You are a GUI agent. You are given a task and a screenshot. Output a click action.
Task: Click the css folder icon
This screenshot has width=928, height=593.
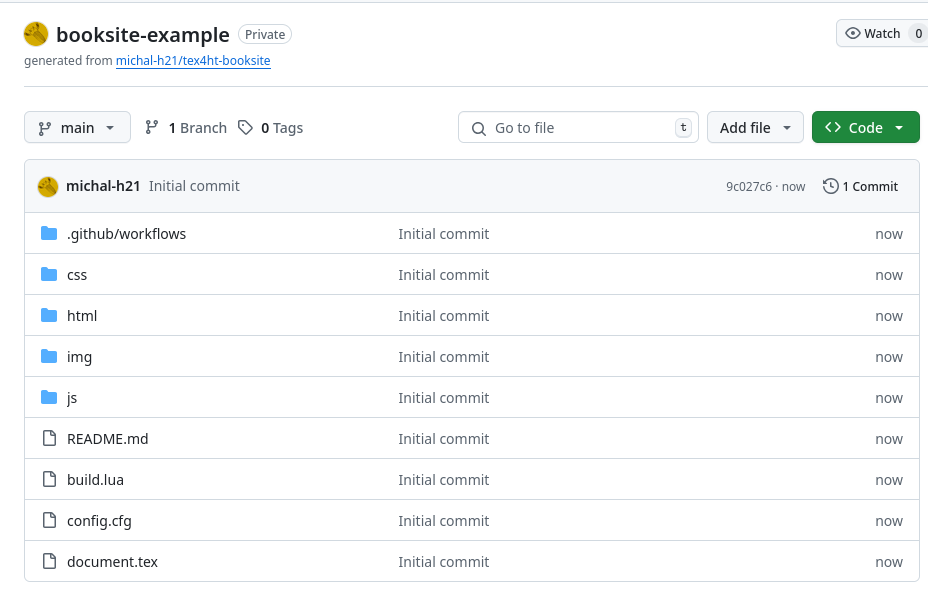tap(49, 275)
